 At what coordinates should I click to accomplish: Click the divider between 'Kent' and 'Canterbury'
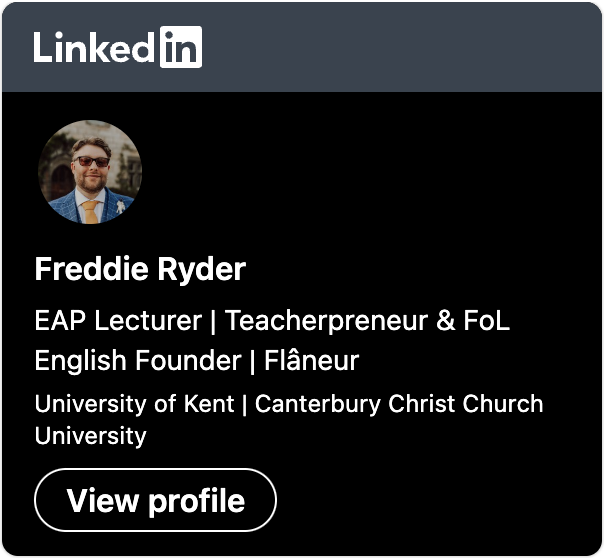(x=245, y=404)
